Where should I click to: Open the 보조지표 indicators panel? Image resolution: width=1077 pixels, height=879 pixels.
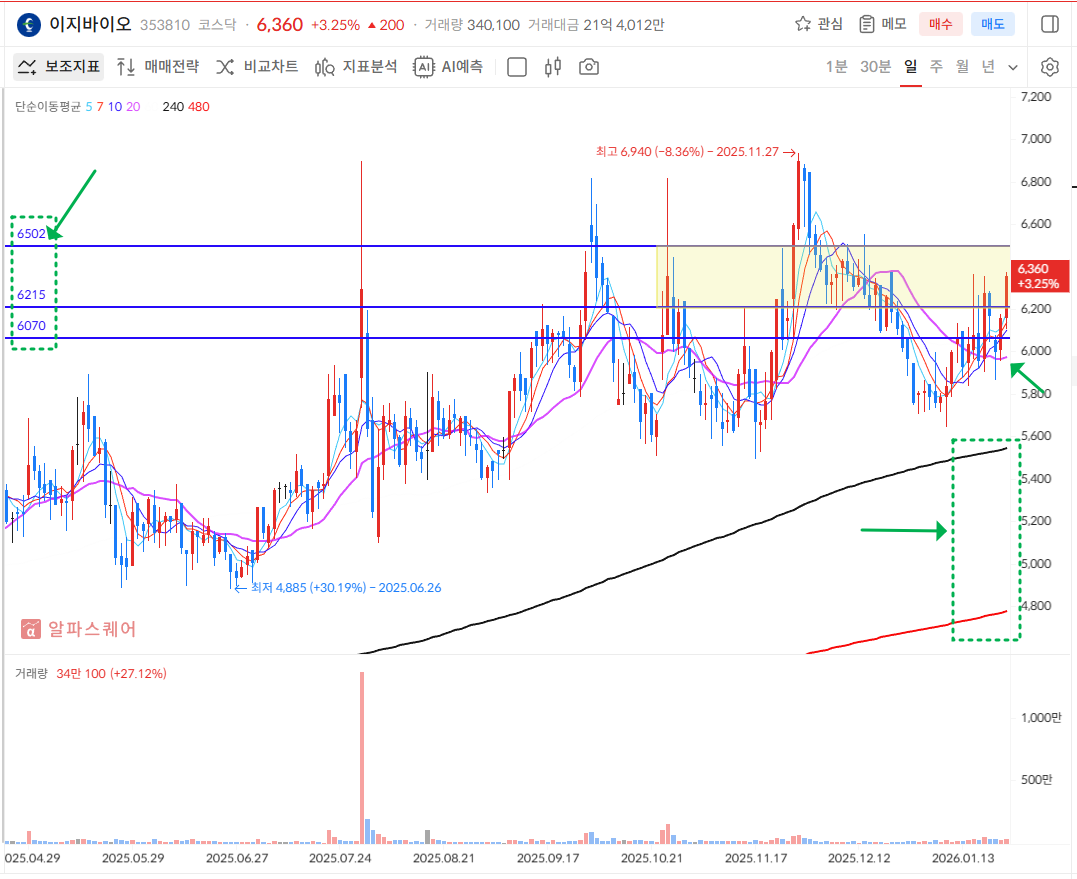point(58,67)
